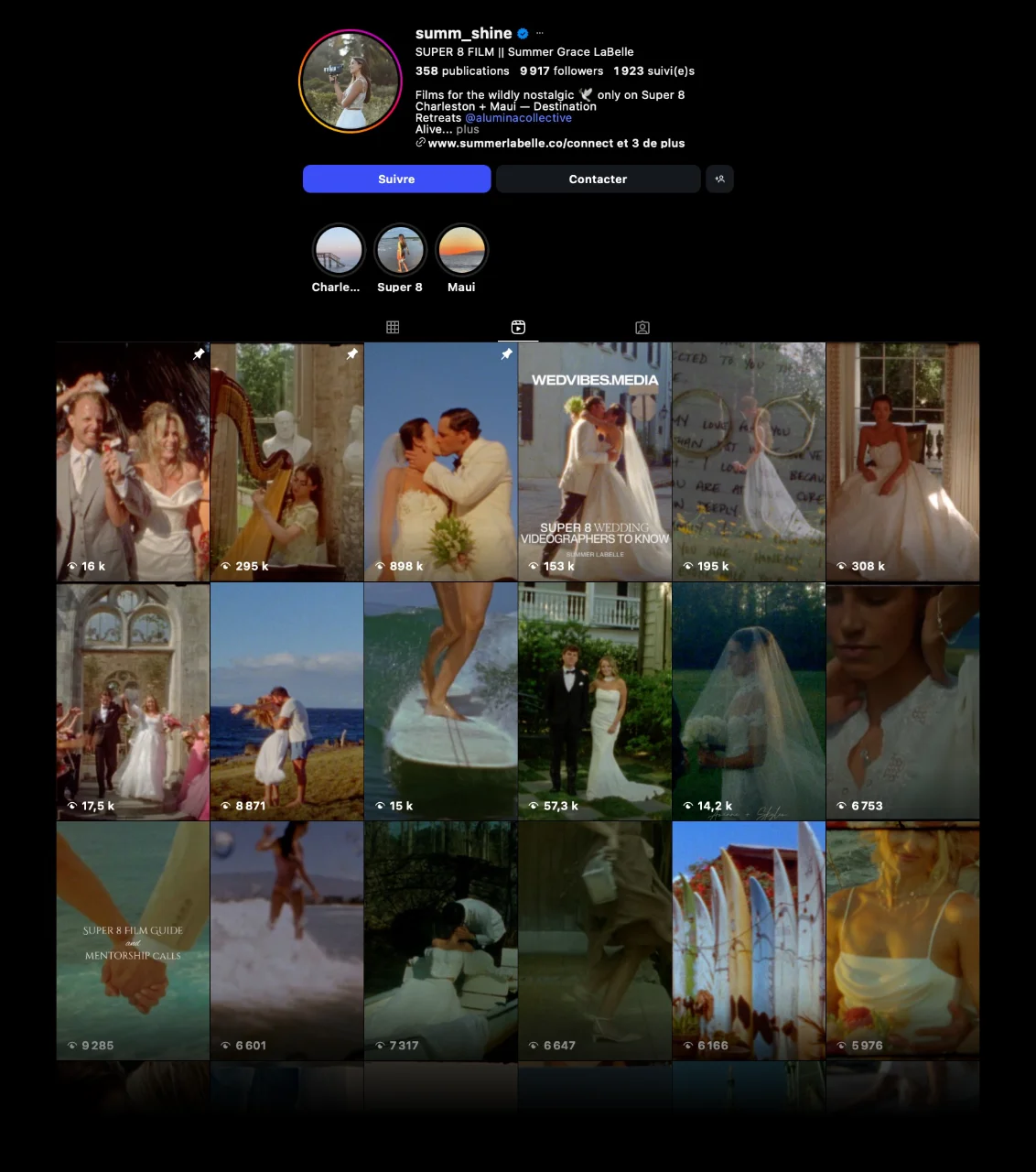Open the Super 8 Film Guide reel

133,941
